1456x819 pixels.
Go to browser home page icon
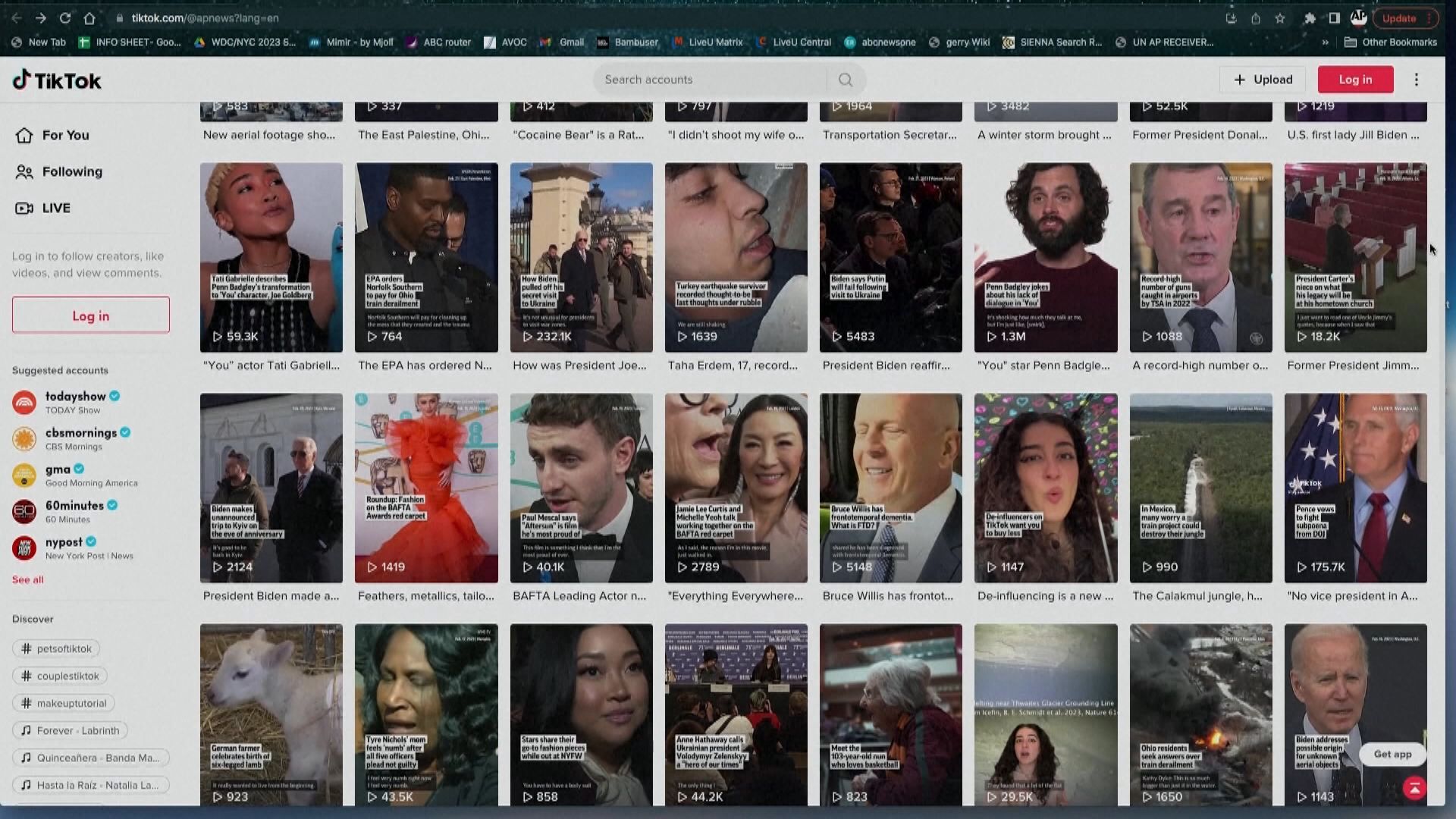[x=89, y=17]
